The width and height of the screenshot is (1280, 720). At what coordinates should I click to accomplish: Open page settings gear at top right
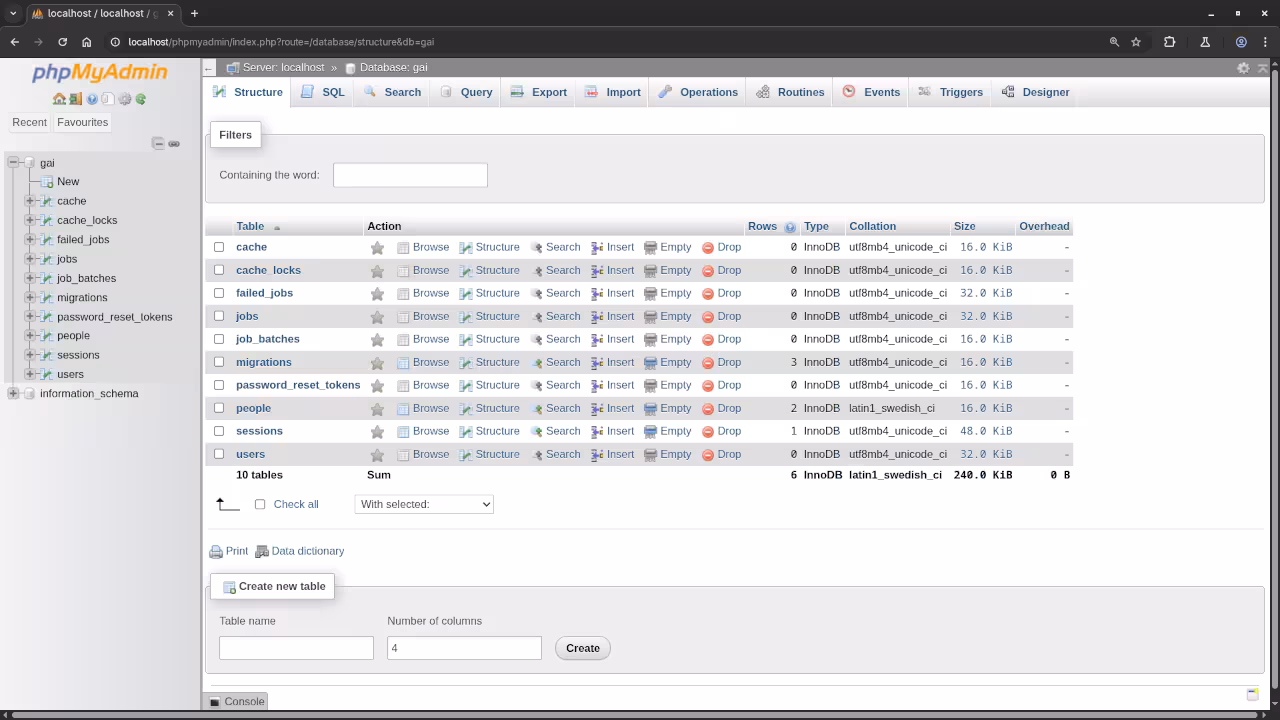point(1243,68)
